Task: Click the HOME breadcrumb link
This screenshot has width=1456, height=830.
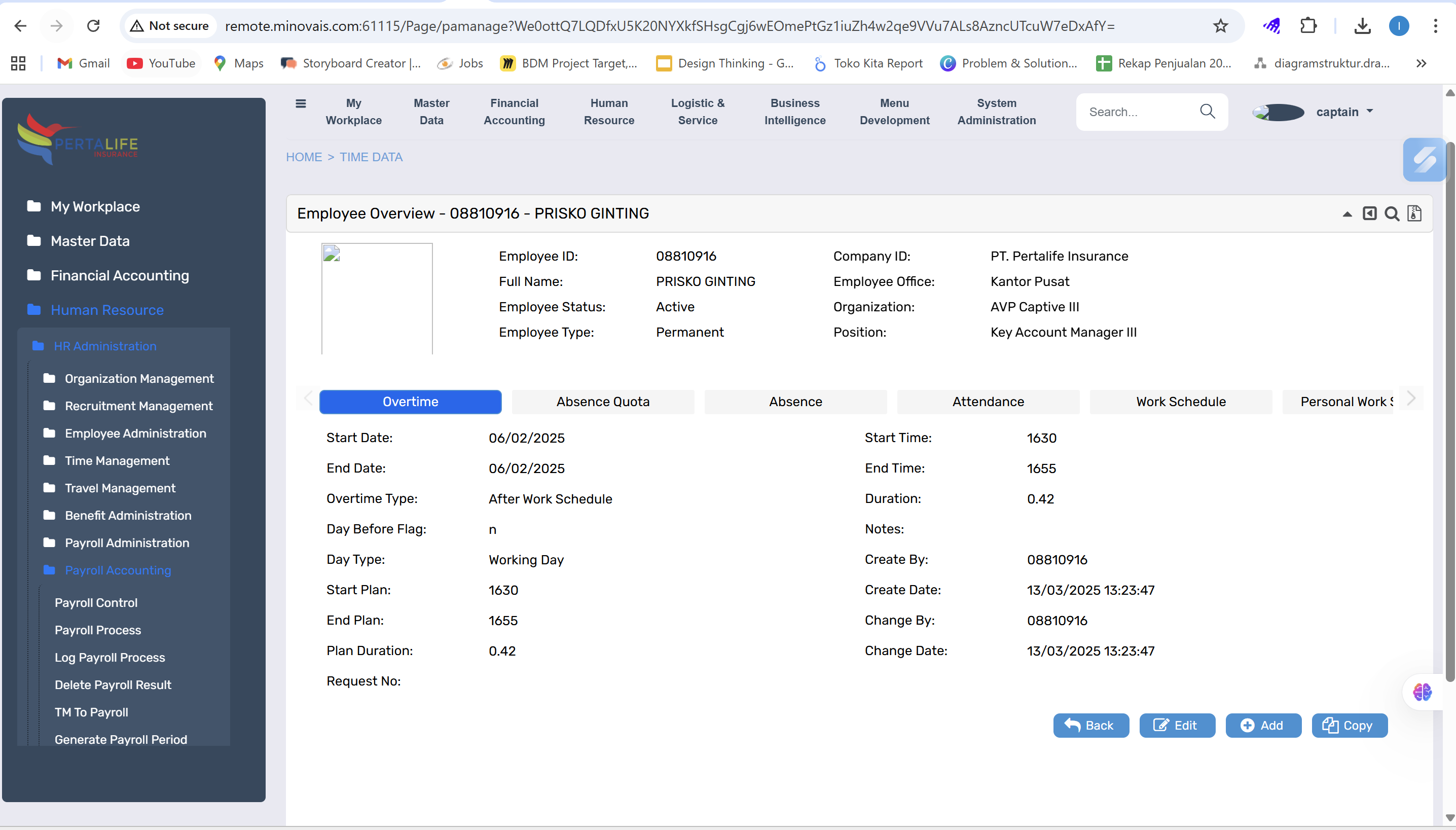Action: click(x=304, y=157)
